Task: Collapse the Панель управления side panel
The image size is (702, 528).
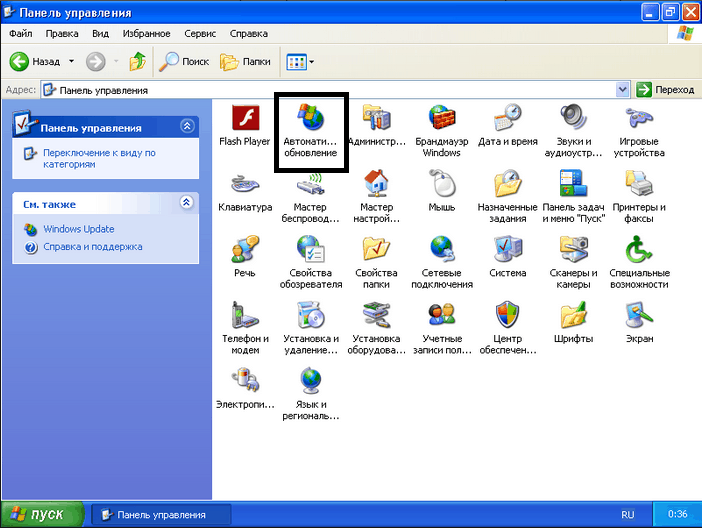Action: click(186, 127)
